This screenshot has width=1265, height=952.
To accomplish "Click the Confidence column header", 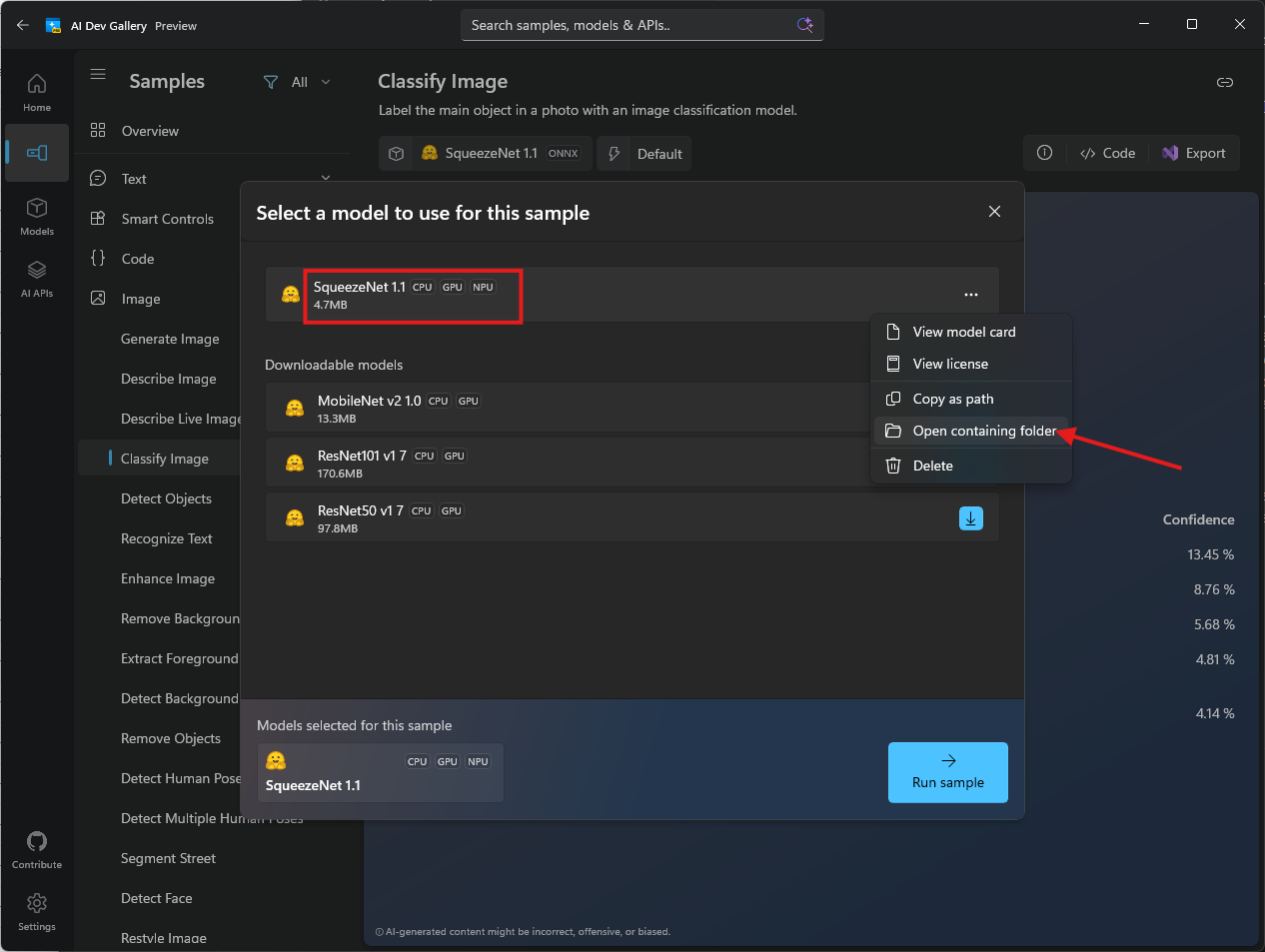I will [1198, 519].
